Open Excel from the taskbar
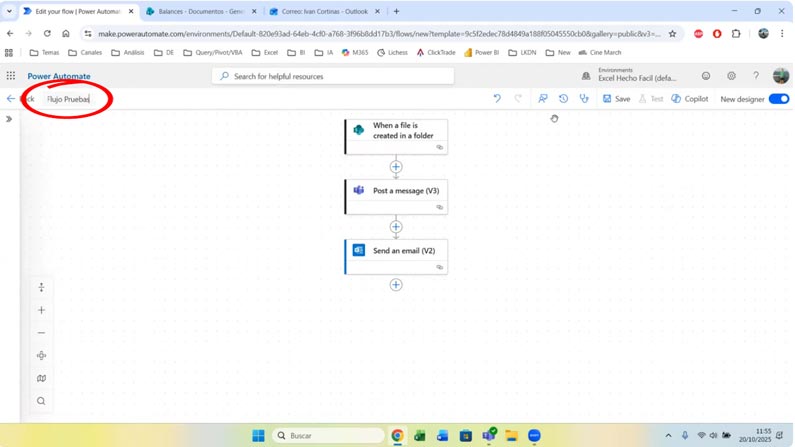Viewport: 795px width, 447px height. point(419,436)
